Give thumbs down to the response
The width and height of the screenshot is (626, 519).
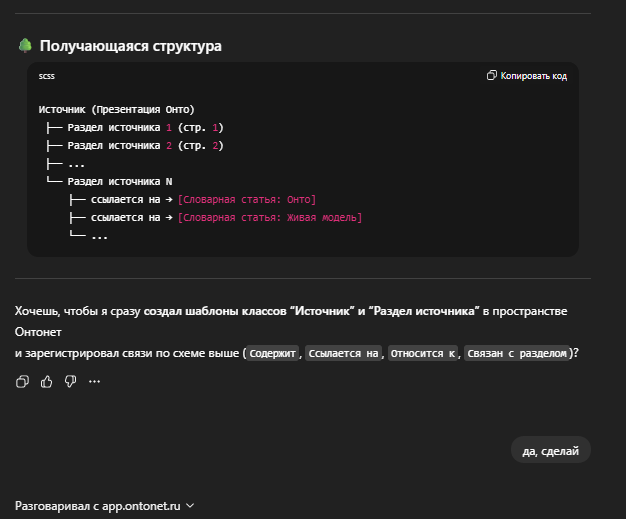point(70,382)
